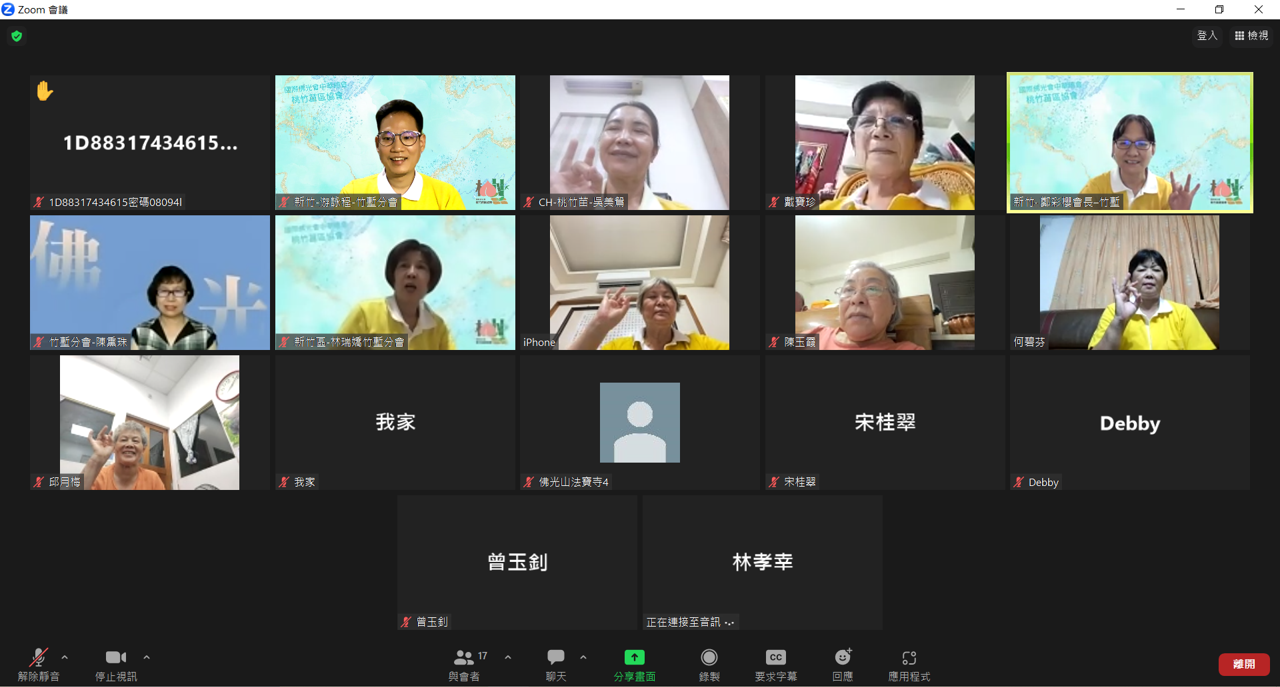The height and width of the screenshot is (687, 1280).
Task: Open the reactions emoji icon
Action: tap(843, 658)
